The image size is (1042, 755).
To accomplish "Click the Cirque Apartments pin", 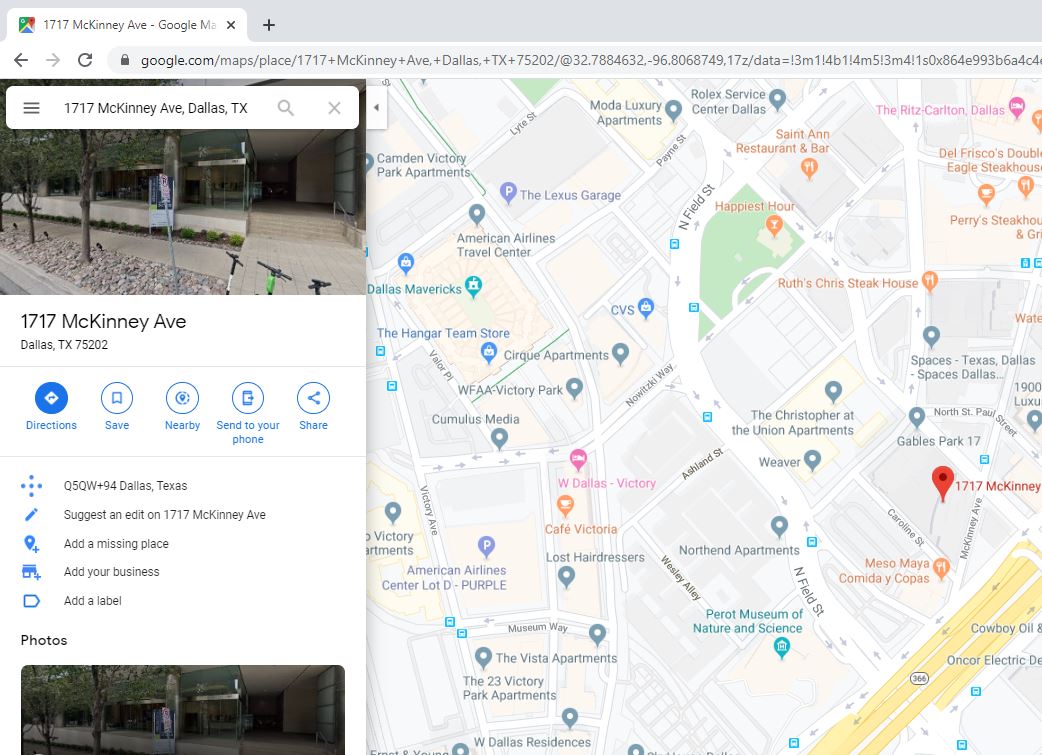I will (x=620, y=354).
